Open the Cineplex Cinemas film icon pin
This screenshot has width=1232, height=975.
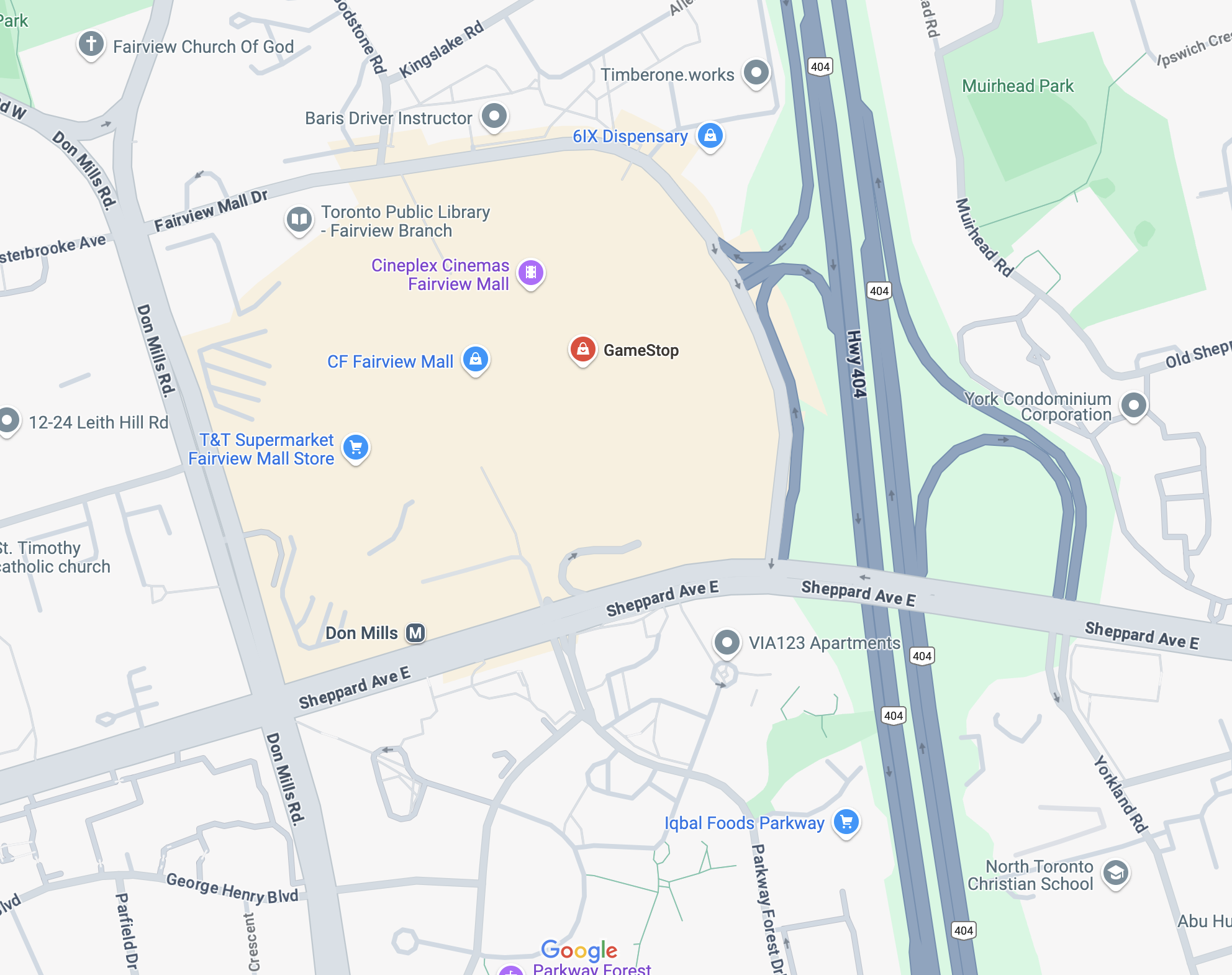[531, 273]
